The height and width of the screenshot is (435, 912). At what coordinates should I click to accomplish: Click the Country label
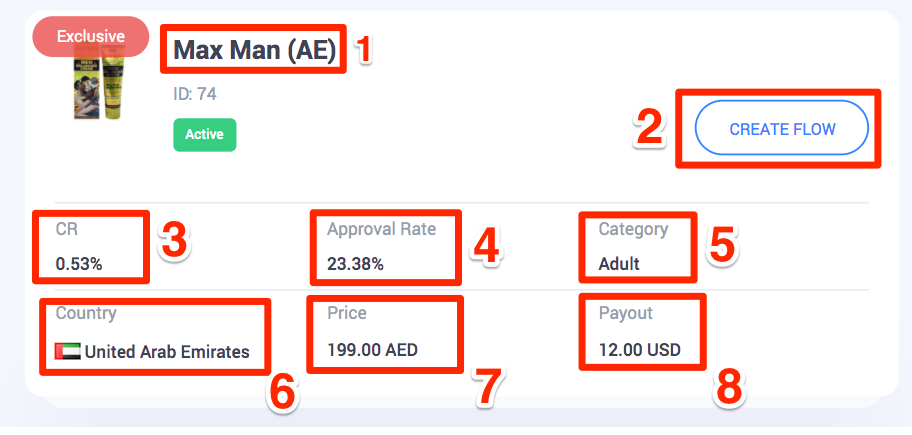pyautogui.click(x=86, y=313)
